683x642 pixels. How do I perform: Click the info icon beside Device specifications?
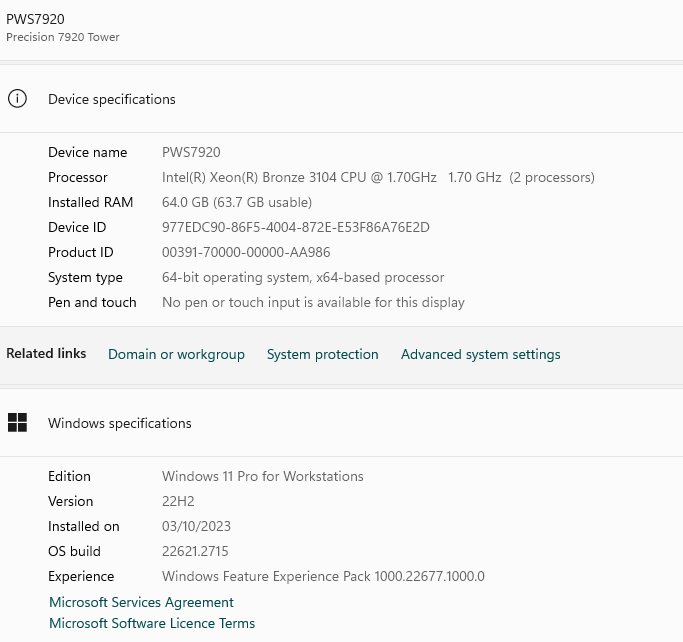click(x=17, y=99)
